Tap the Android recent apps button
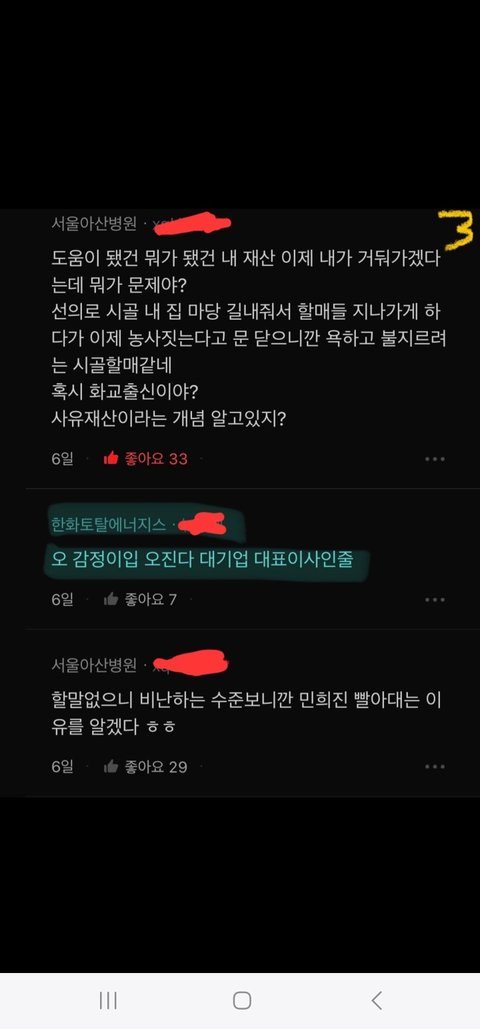Viewport: 480px width, 1029px height. pos(108,1000)
